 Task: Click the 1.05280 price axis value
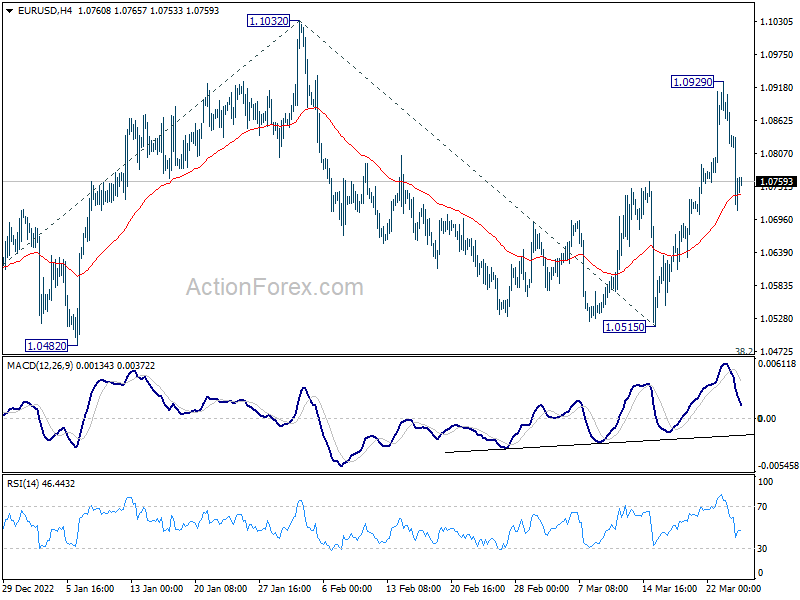[x=776, y=319]
